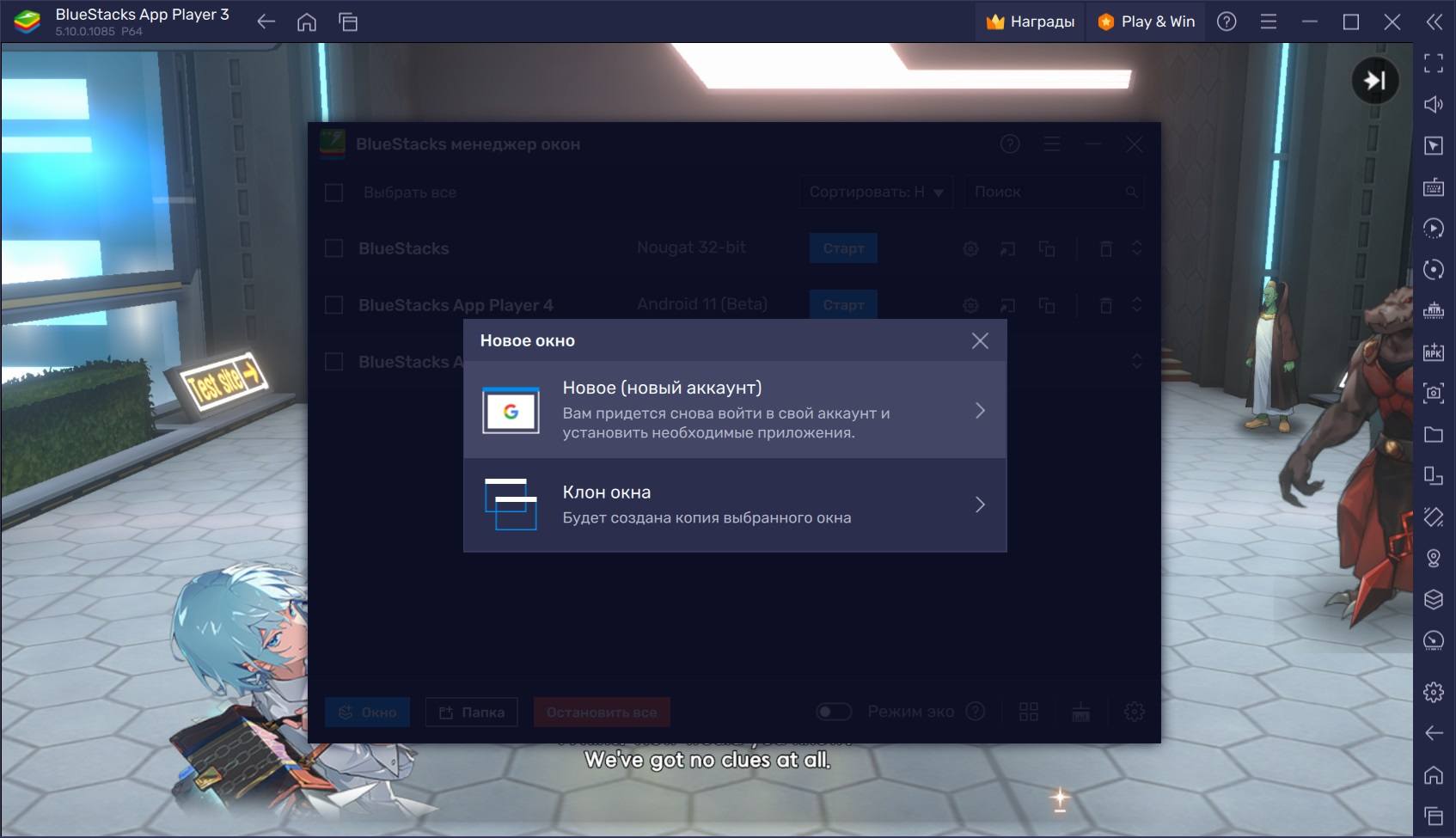Toggle Режим эко switch
The height and width of the screenshot is (838, 1456).
[x=834, y=712]
